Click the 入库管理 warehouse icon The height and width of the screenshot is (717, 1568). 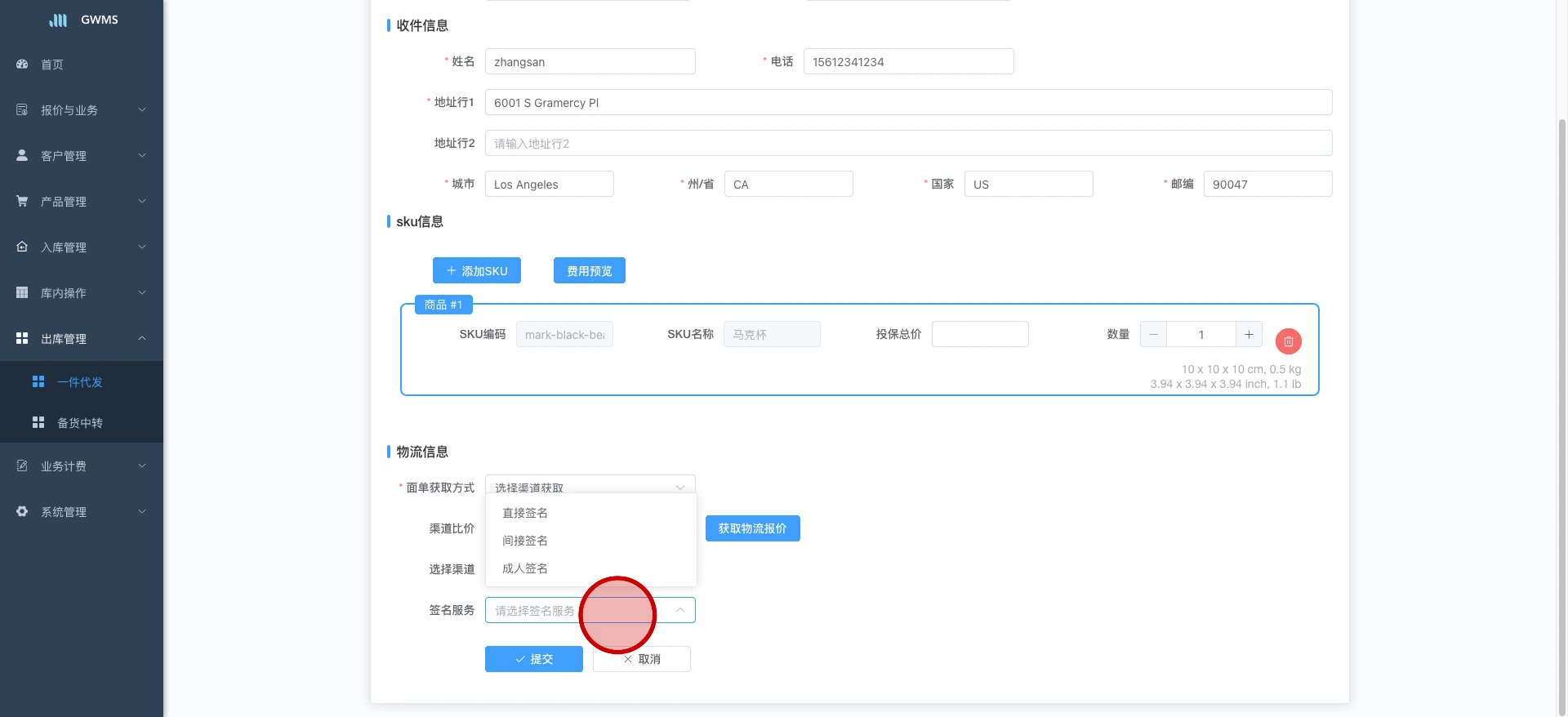pos(22,247)
